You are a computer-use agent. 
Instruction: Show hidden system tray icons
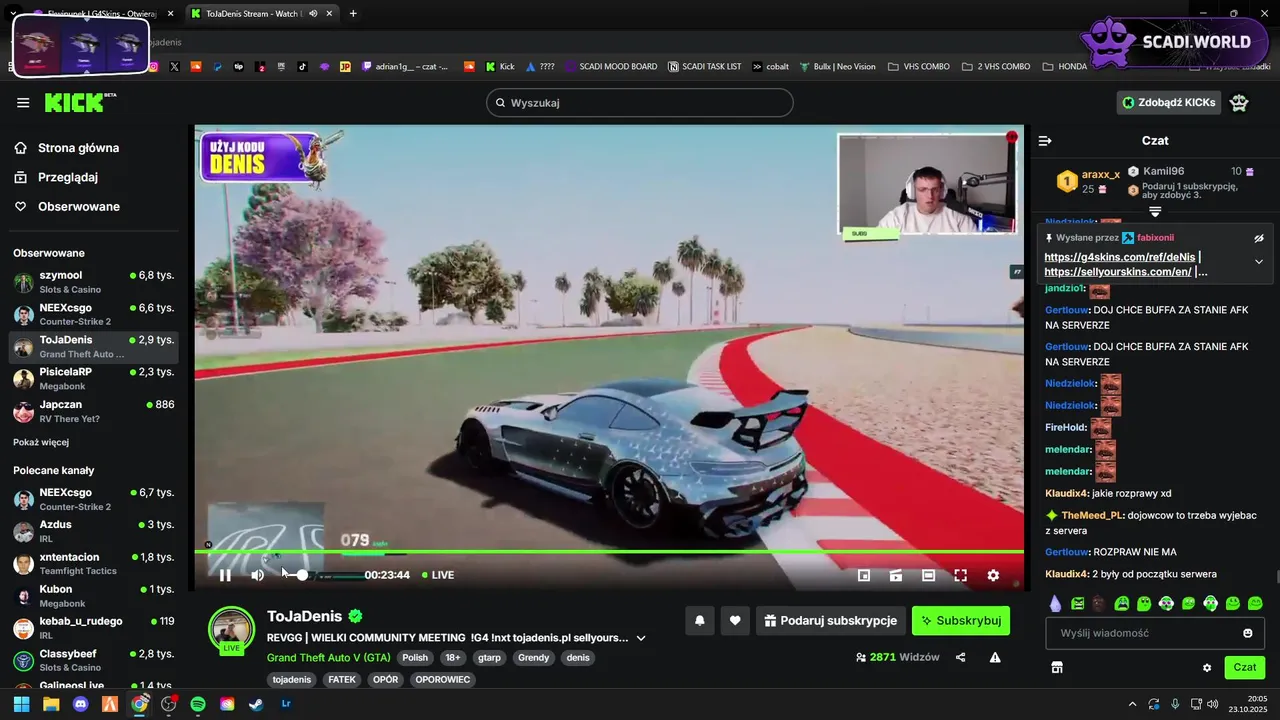pyautogui.click(x=1132, y=704)
